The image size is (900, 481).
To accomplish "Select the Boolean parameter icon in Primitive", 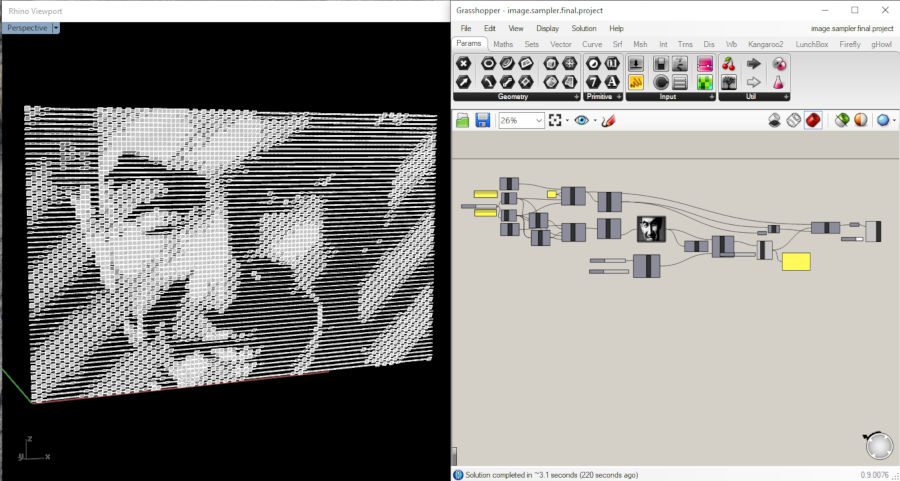I will click(x=594, y=64).
